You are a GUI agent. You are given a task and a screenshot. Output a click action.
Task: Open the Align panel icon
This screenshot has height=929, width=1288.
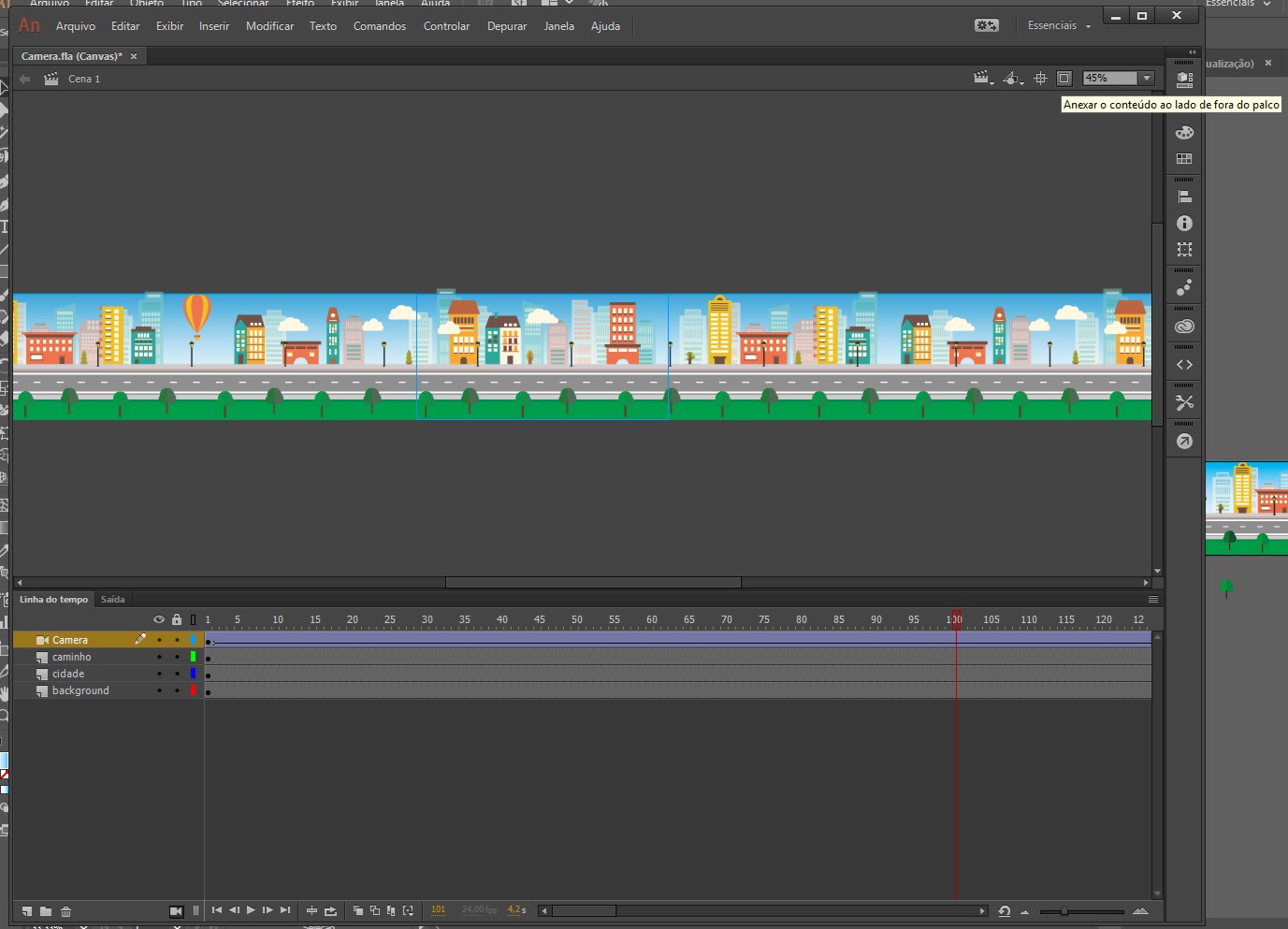click(x=1184, y=197)
